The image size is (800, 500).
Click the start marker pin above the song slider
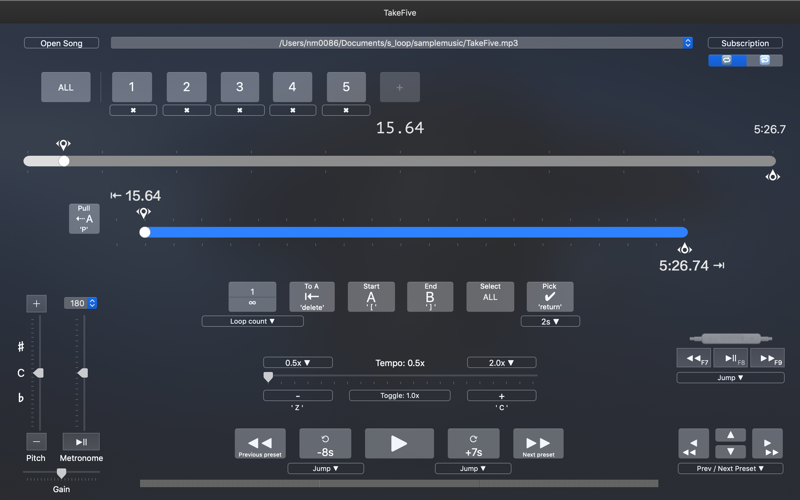[63, 145]
